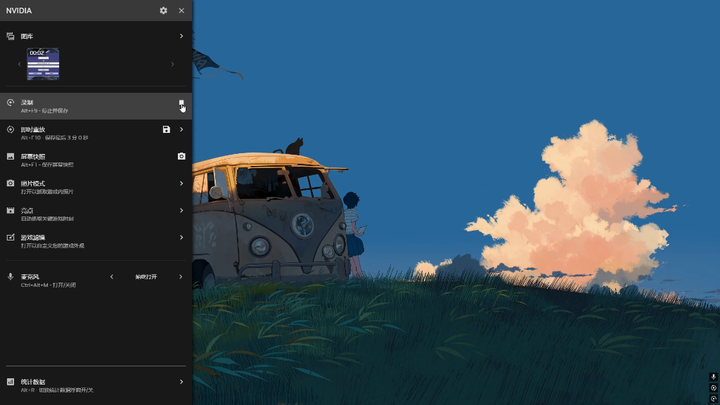
Task: Click the 即时重放 instant replay icon
Action: (11, 129)
